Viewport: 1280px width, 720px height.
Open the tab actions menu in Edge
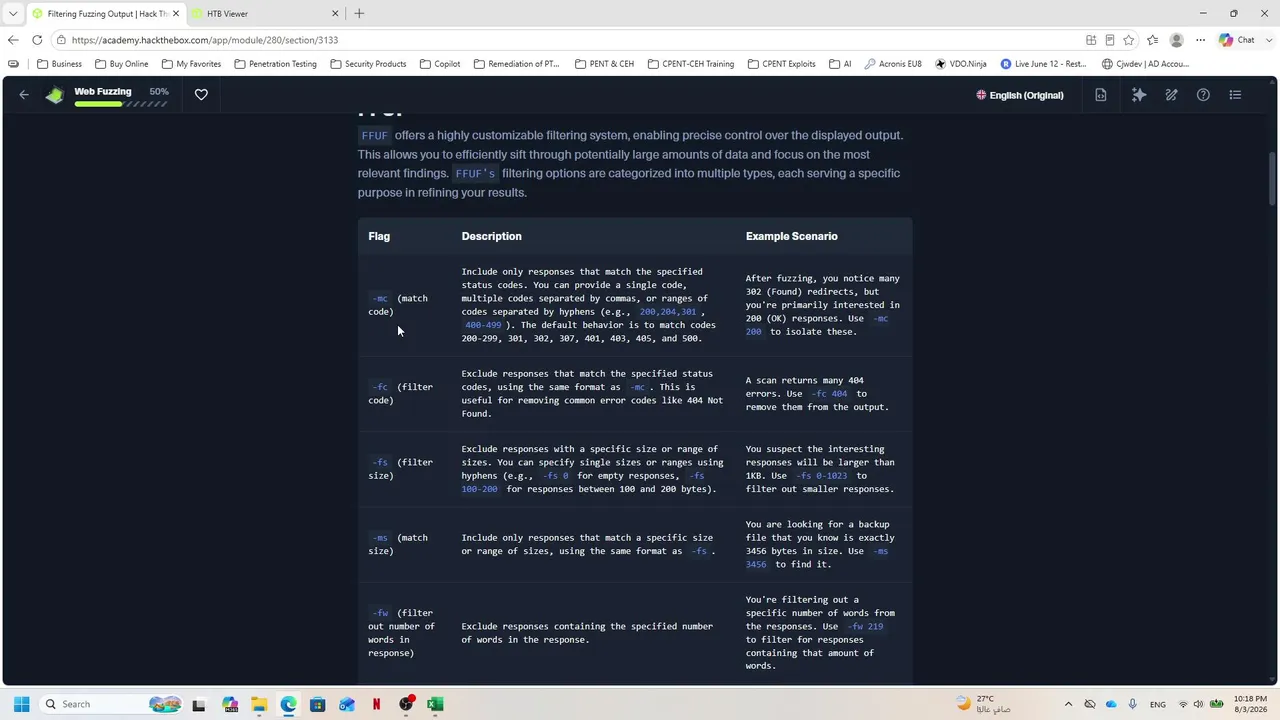tap(12, 14)
